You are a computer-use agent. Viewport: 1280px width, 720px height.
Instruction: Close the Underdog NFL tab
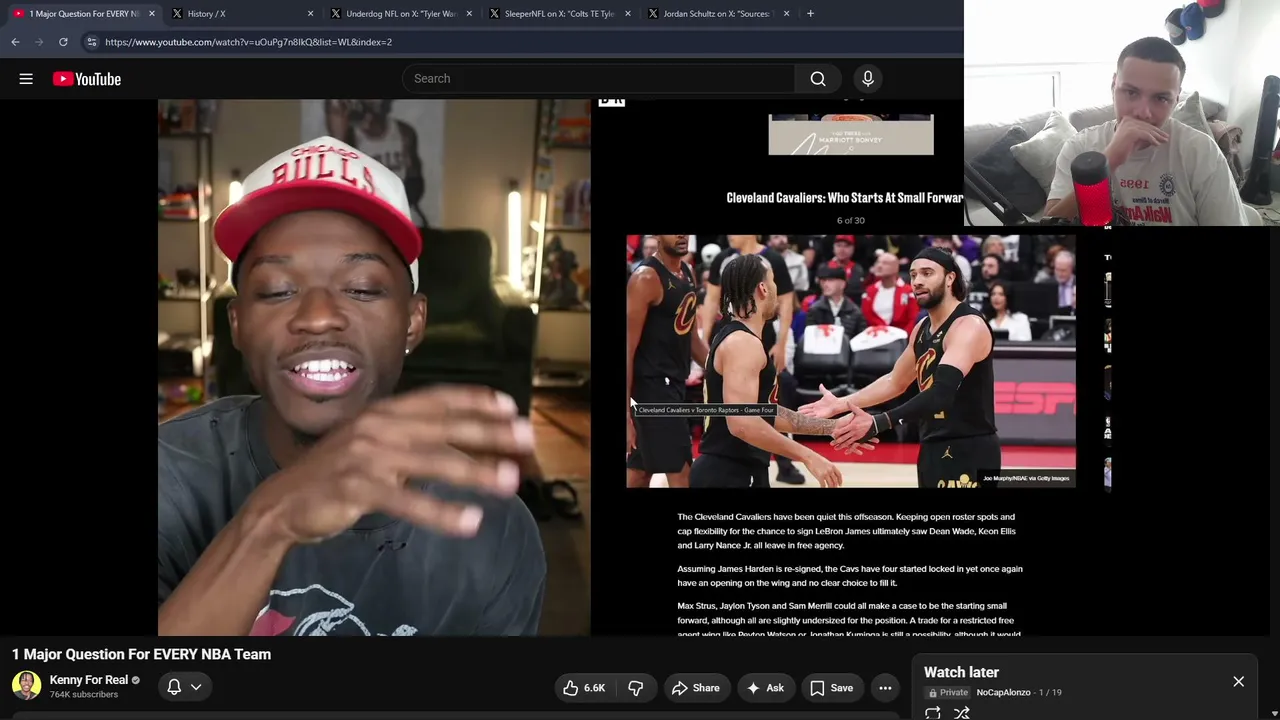point(469,14)
